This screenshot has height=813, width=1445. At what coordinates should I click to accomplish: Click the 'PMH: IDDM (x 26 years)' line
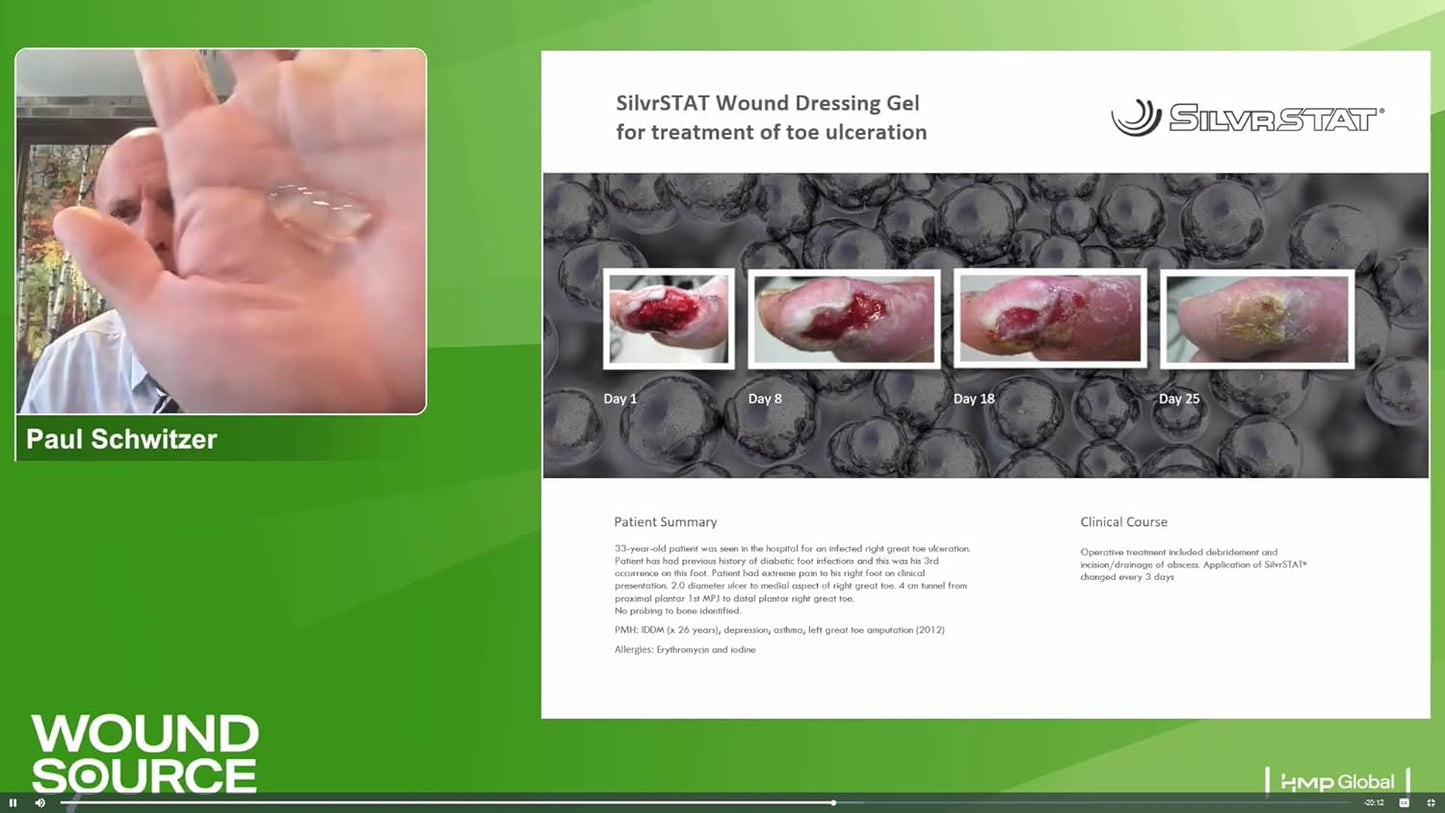point(779,630)
